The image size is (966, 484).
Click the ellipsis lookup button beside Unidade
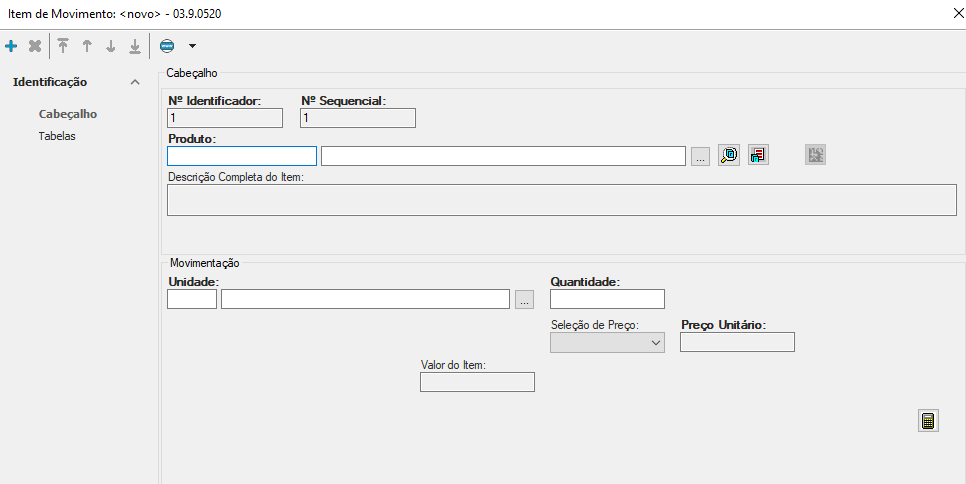click(x=525, y=299)
